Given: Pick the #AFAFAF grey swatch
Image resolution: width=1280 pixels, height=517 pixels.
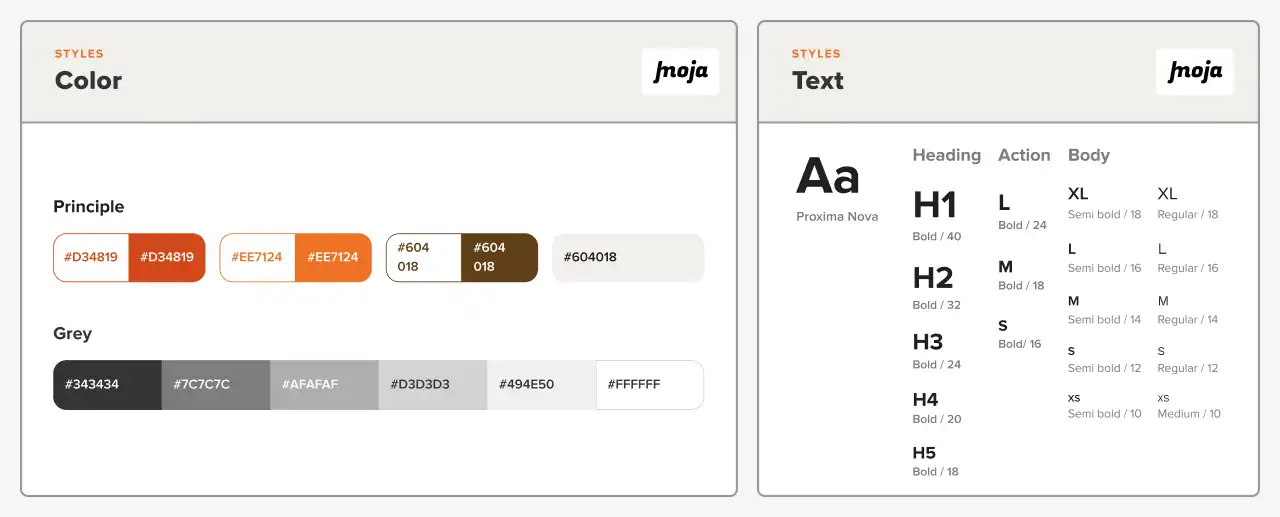Looking at the screenshot, I should [x=324, y=385].
